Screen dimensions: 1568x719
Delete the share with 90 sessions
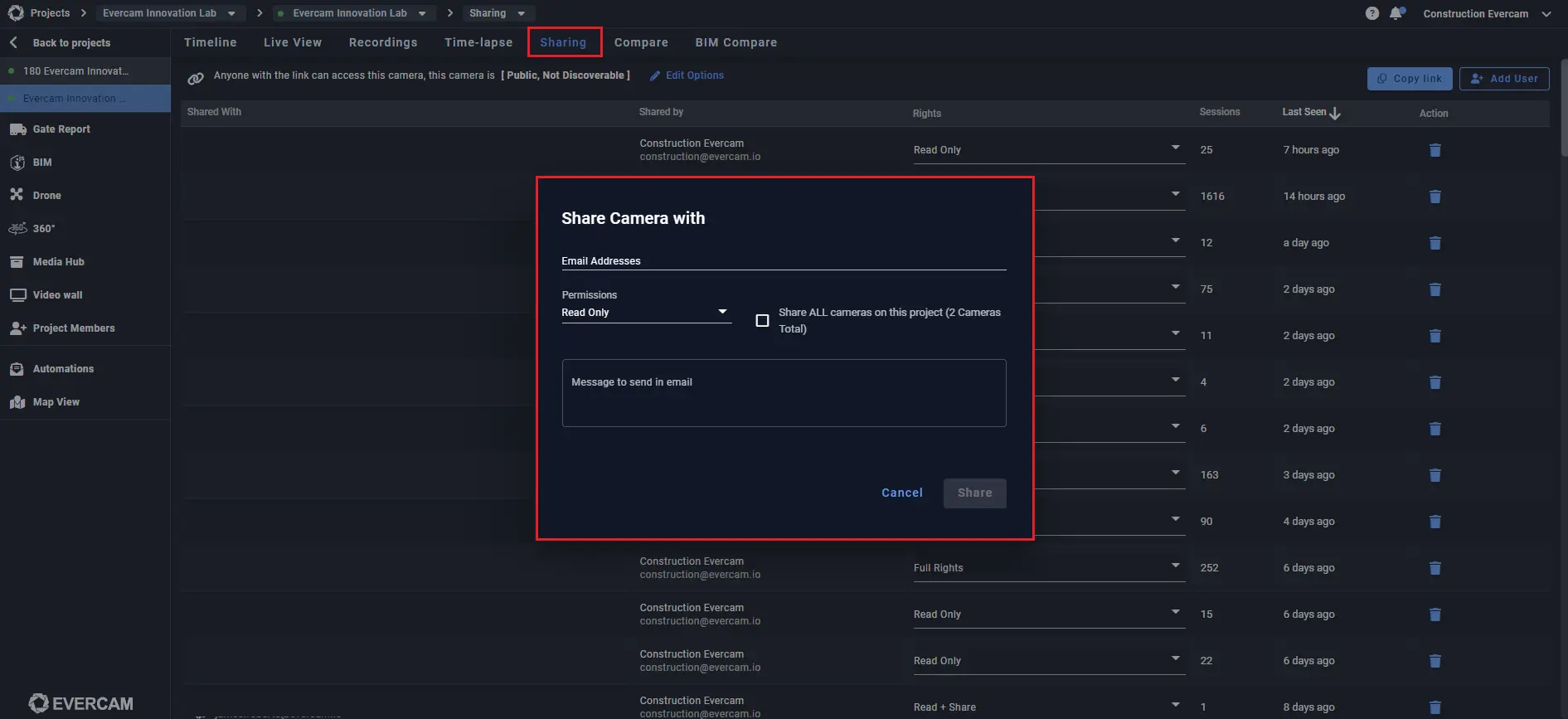pos(1435,522)
